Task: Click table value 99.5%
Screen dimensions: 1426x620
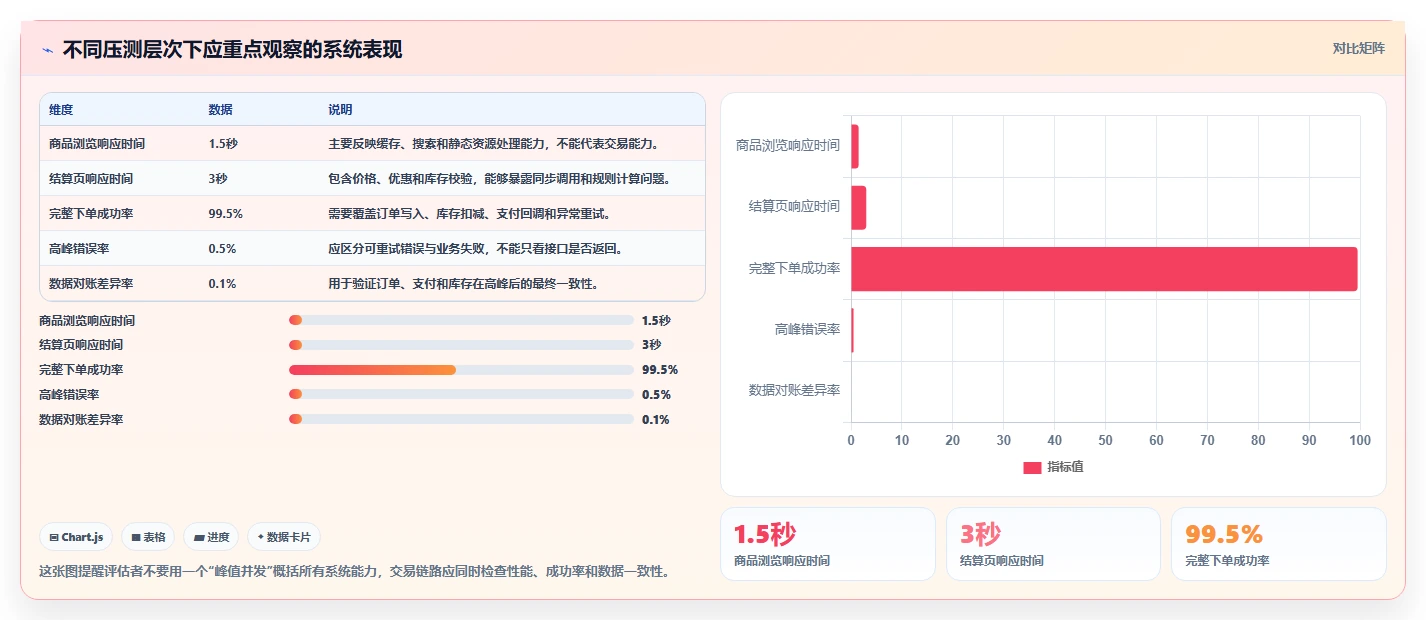Action: [x=225, y=214]
